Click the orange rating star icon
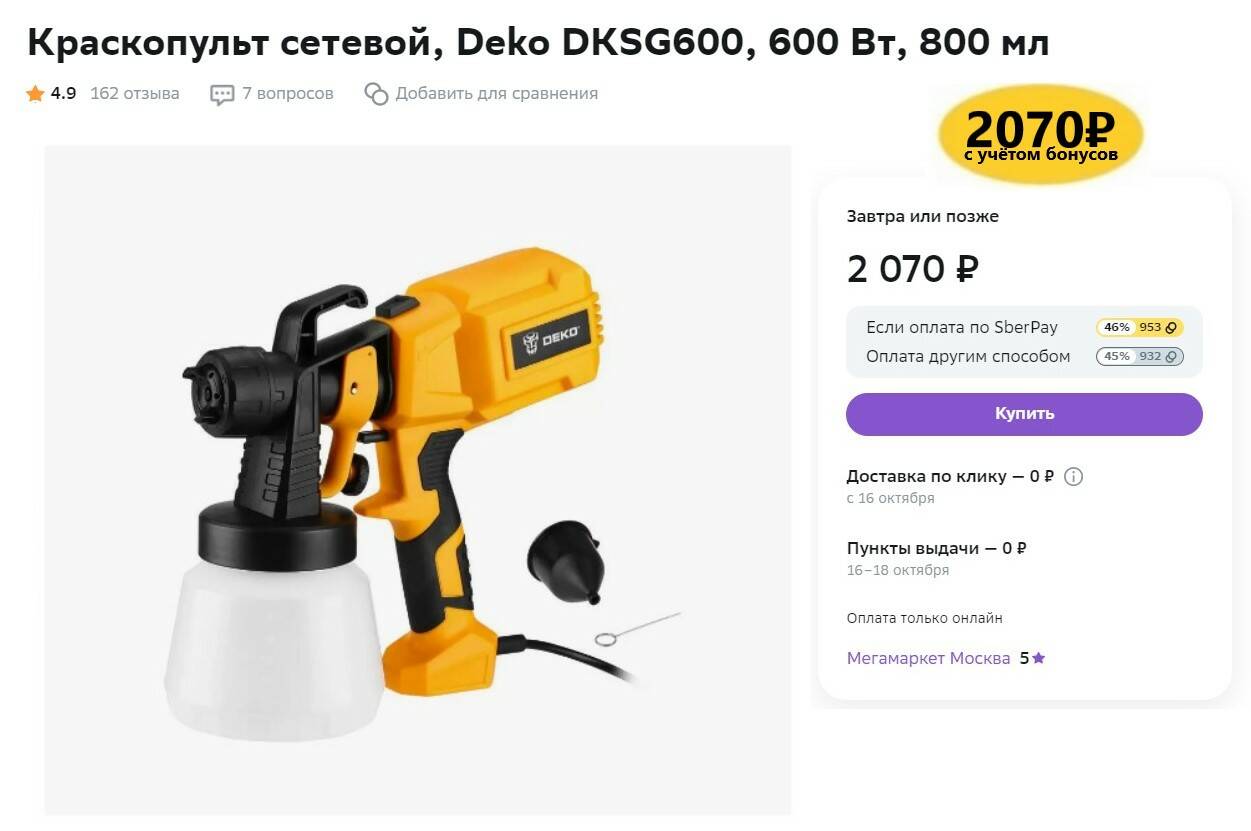This screenshot has width=1251, height=831. (x=35, y=94)
